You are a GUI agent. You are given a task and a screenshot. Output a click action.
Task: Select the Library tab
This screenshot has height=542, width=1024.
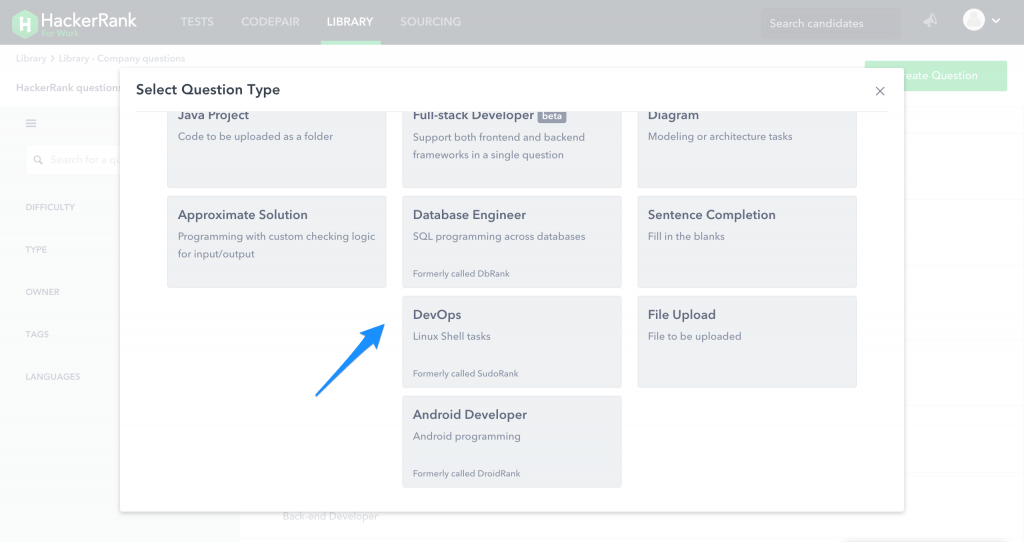click(x=350, y=22)
